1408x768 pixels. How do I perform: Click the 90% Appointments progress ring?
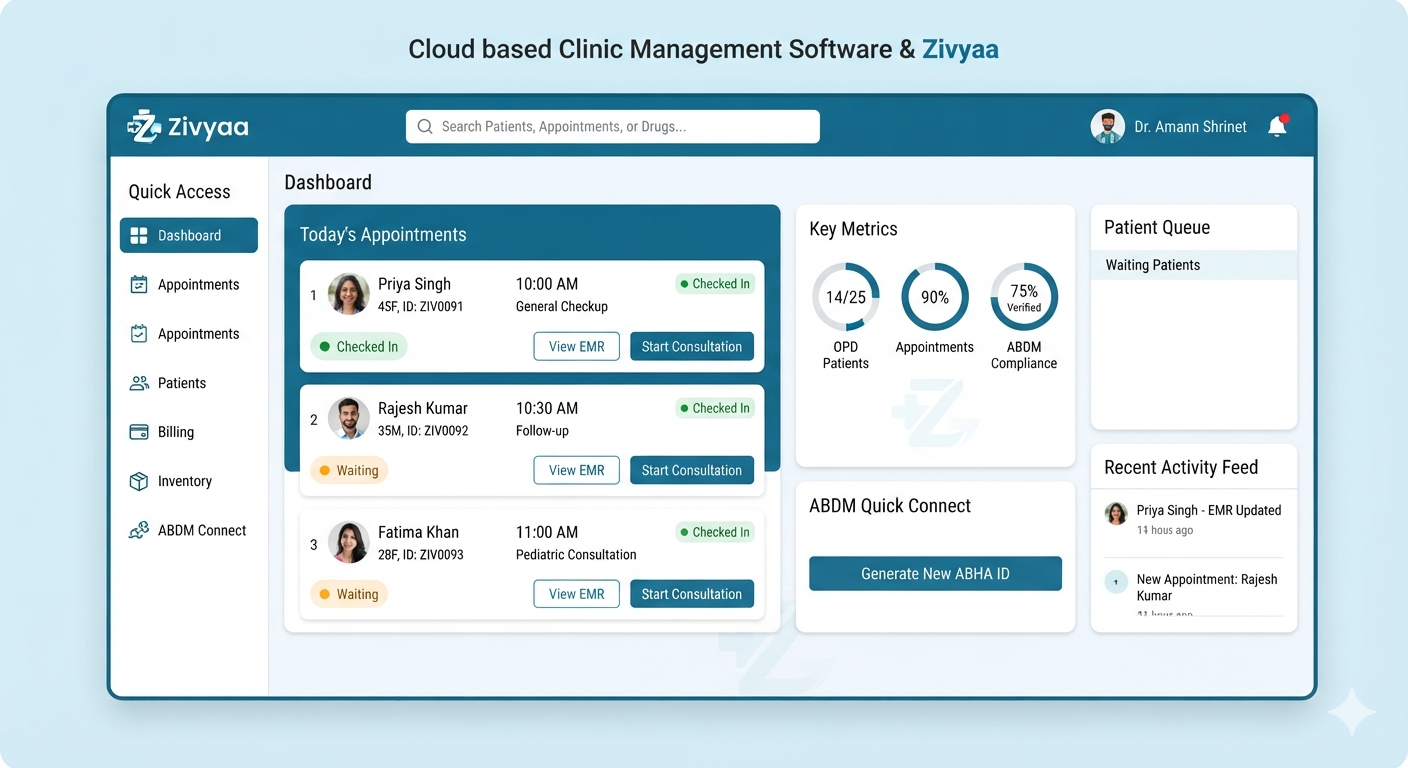coord(935,297)
